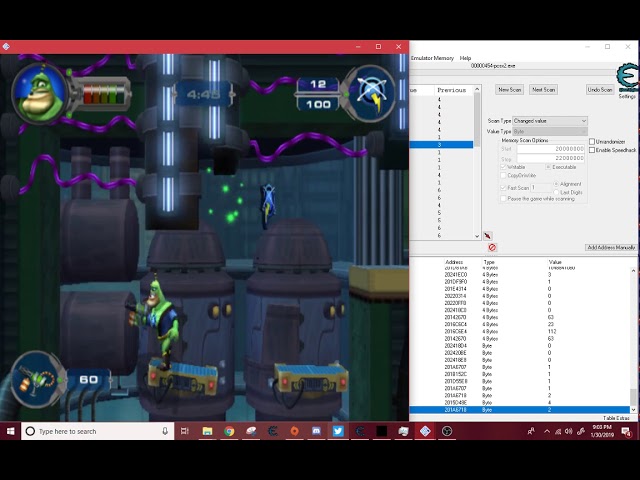This screenshot has width=640, height=480.
Task: Select address row 20241EC0
Action: click(519, 275)
